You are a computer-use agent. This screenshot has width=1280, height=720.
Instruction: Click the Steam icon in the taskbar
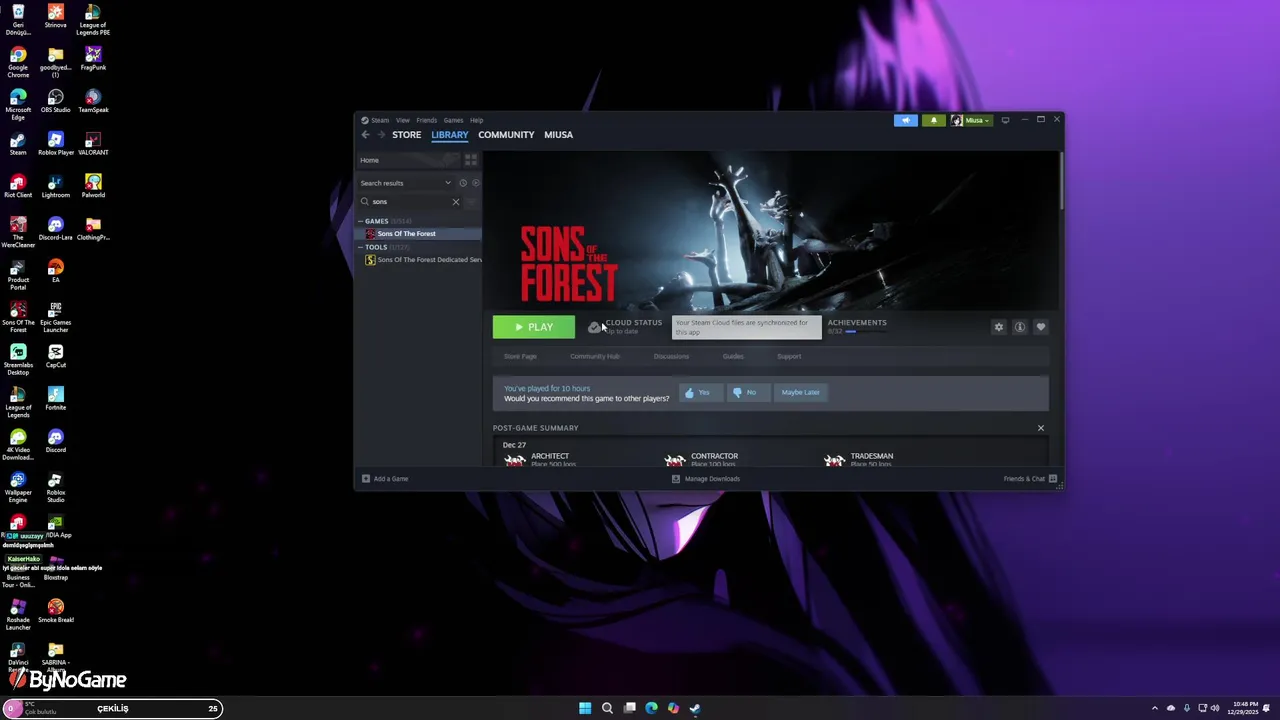tap(695, 708)
